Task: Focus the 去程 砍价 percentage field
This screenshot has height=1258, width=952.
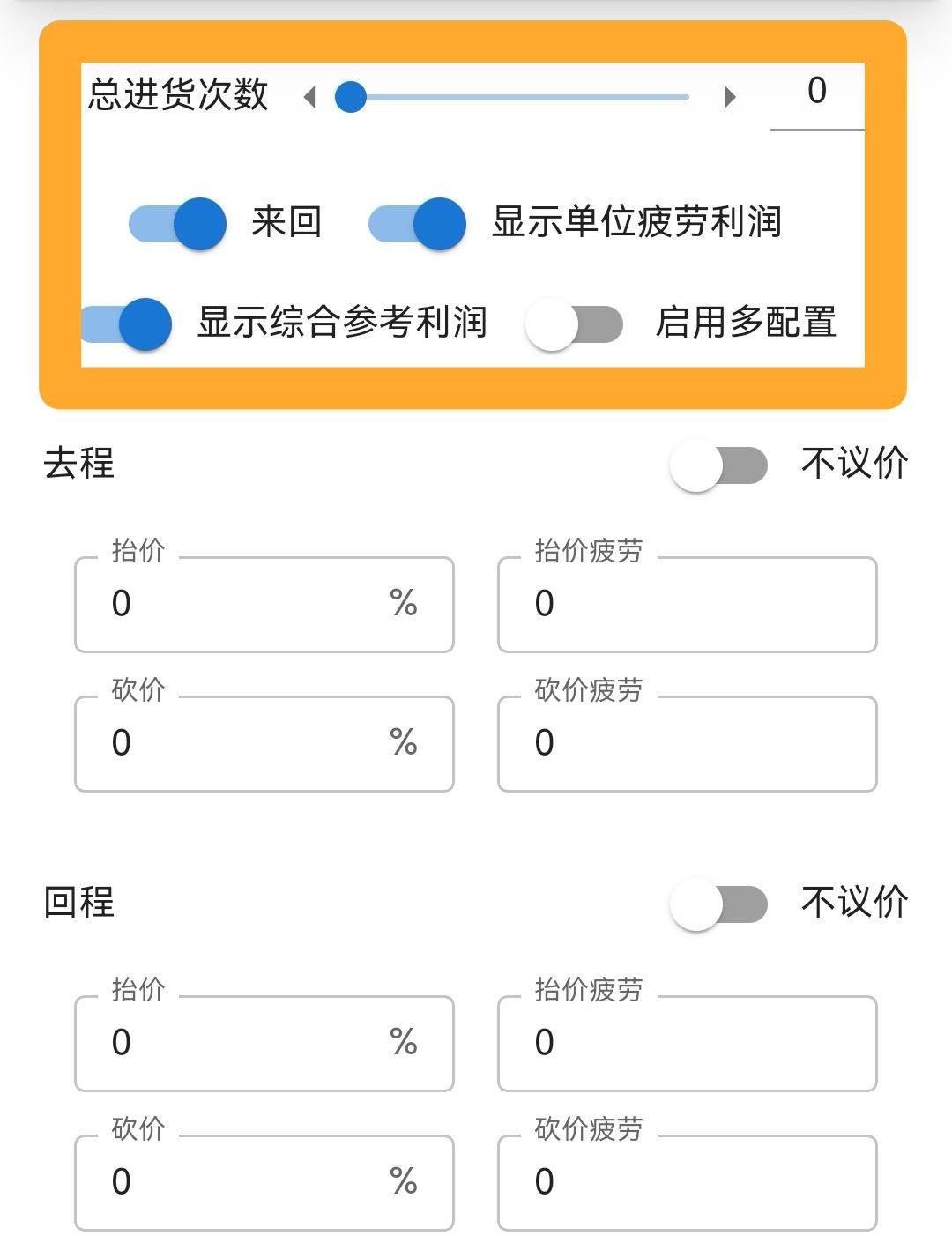Action: (x=247, y=744)
